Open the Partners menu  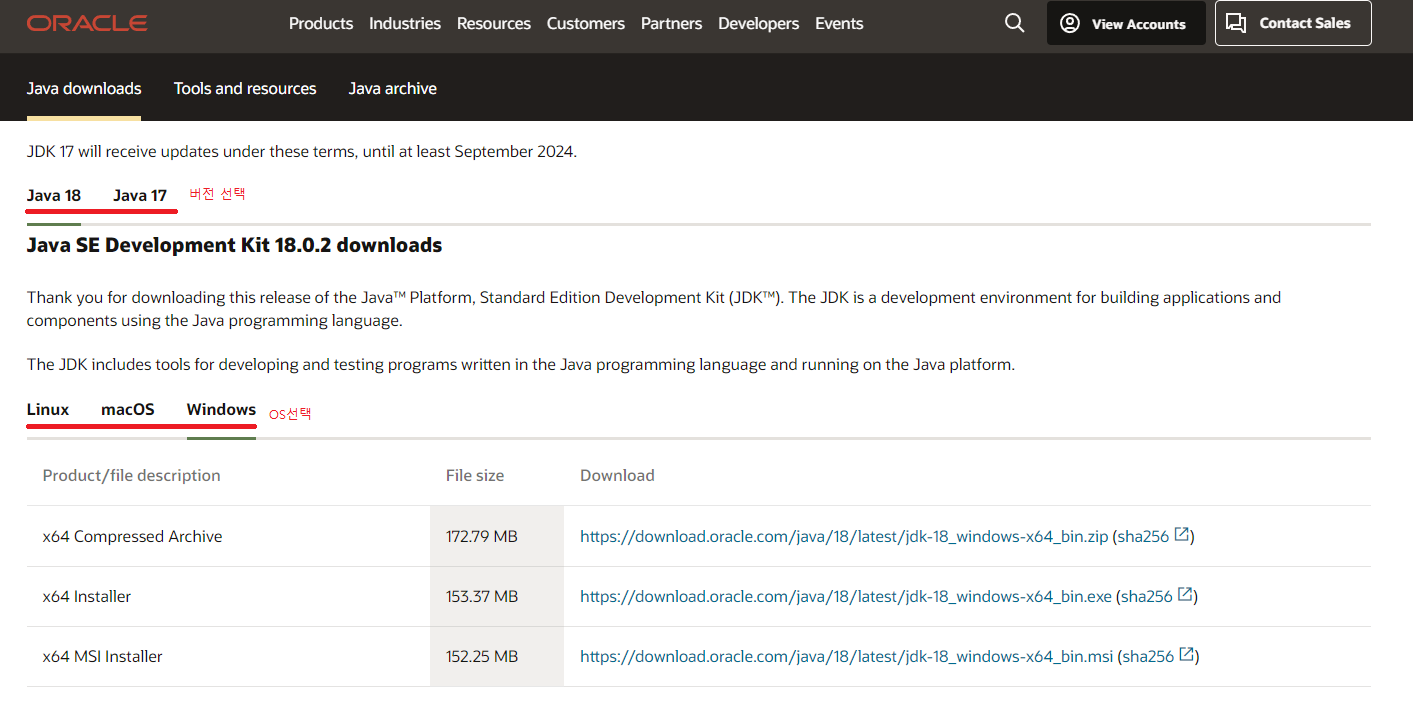pos(672,23)
